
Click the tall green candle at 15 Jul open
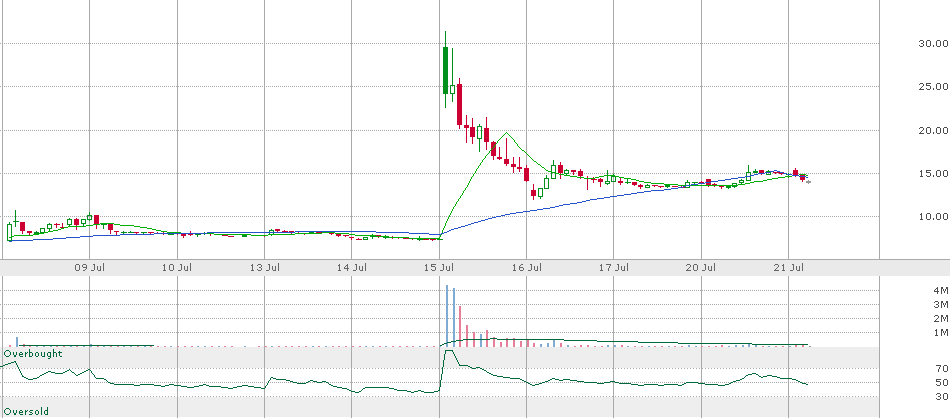point(445,70)
